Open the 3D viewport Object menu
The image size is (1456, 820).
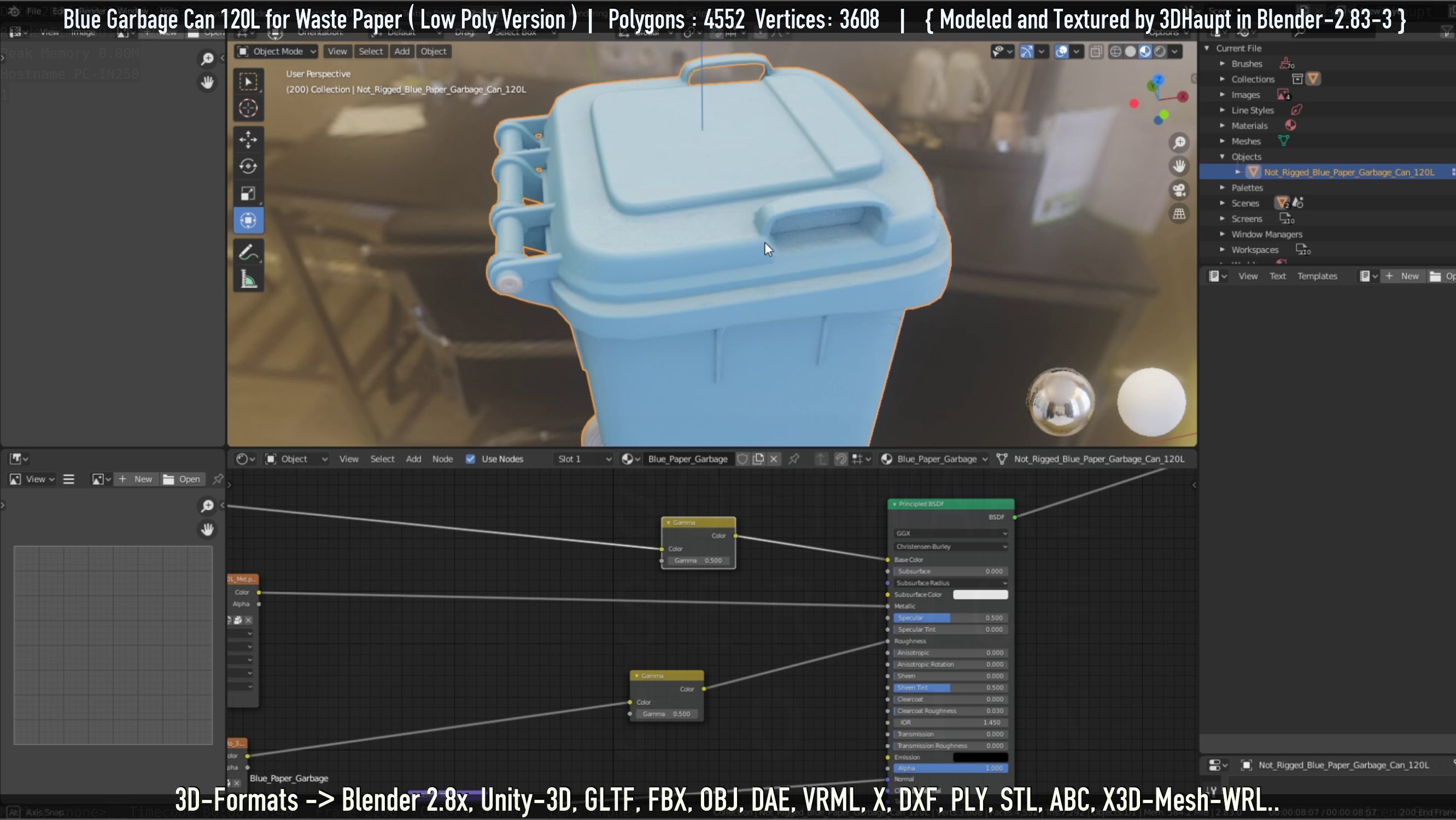tap(434, 51)
